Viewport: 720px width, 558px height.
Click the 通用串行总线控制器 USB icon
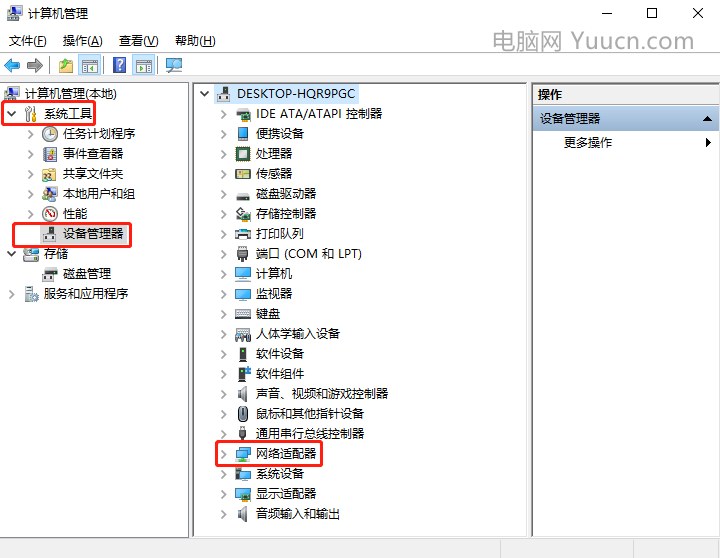242,434
